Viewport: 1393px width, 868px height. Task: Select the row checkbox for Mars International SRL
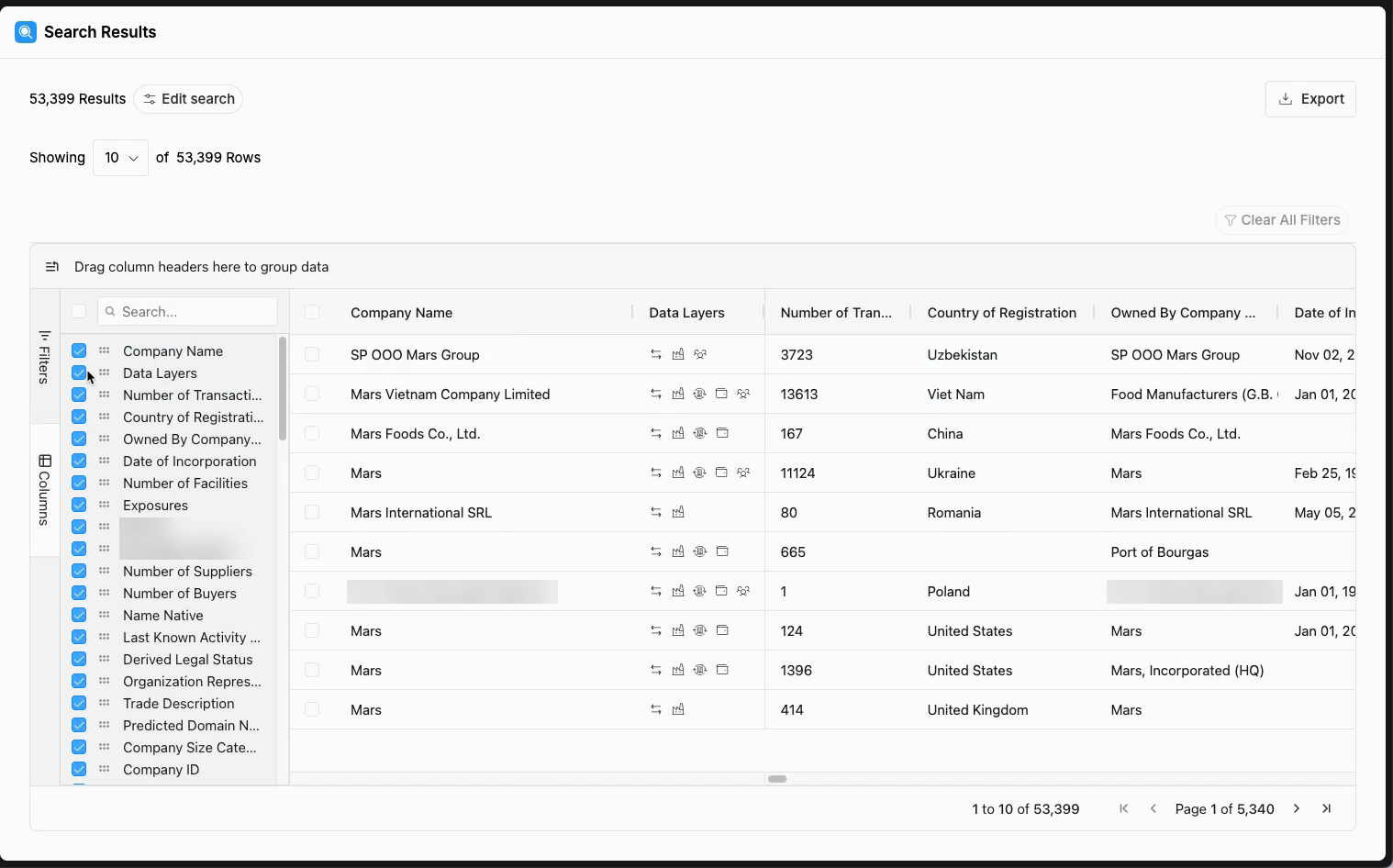point(312,512)
